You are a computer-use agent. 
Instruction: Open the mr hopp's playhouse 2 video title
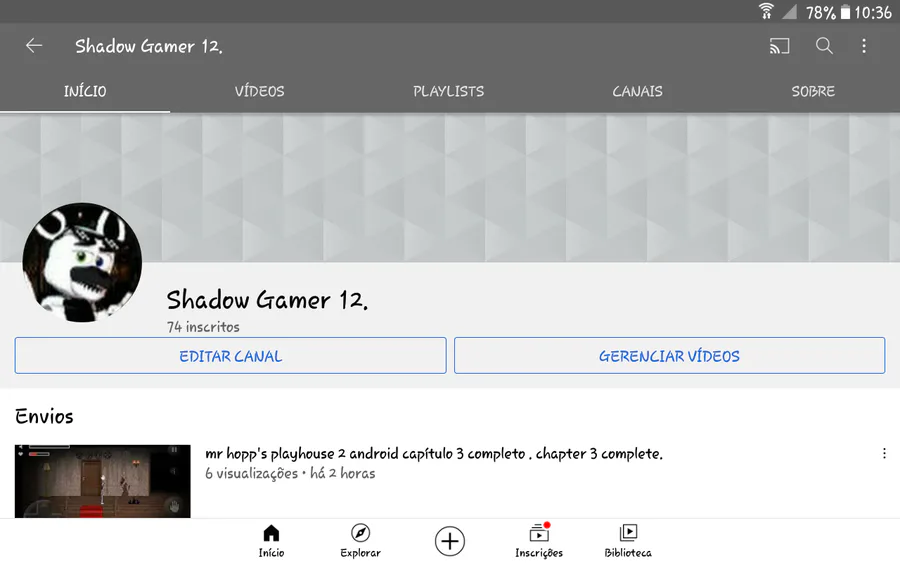(x=434, y=453)
